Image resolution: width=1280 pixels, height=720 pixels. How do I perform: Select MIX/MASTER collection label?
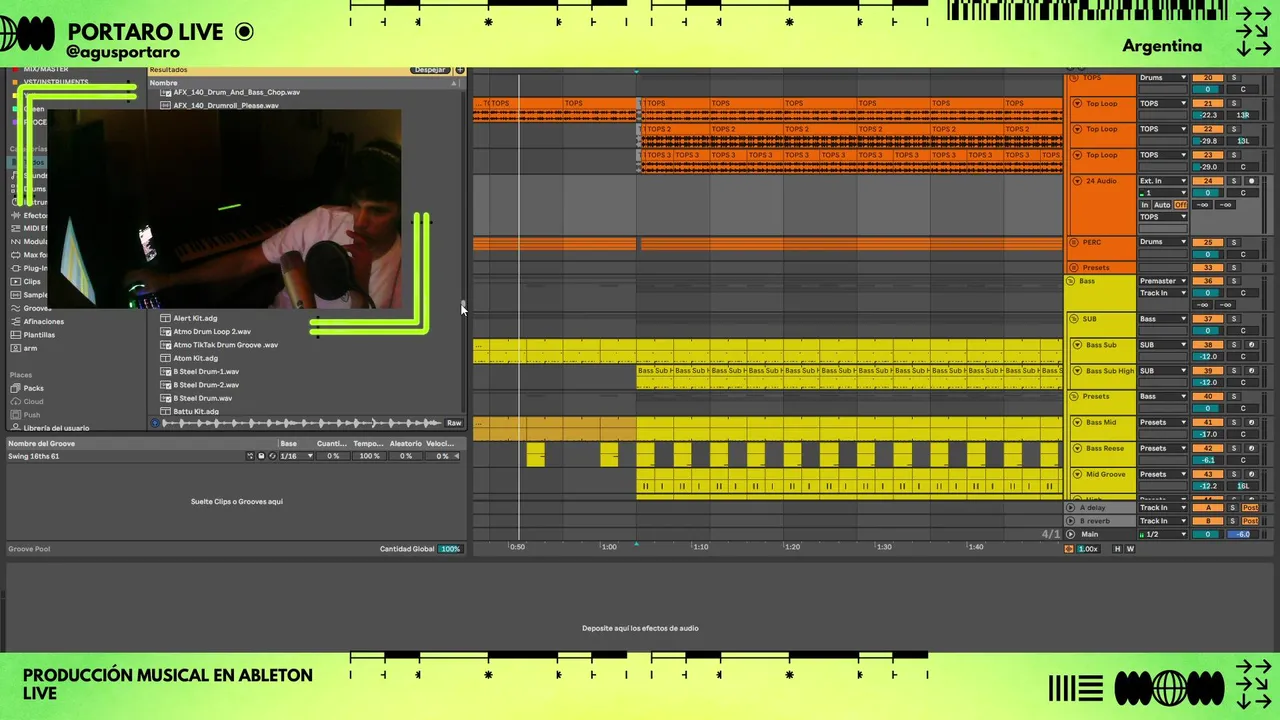tap(46, 69)
